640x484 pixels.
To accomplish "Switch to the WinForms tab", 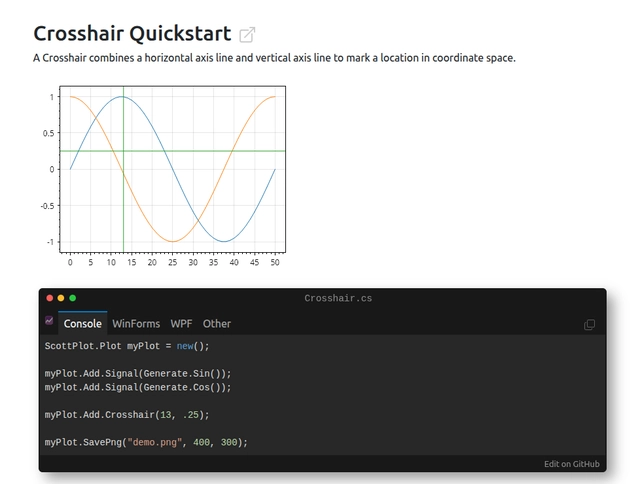I will [136, 324].
